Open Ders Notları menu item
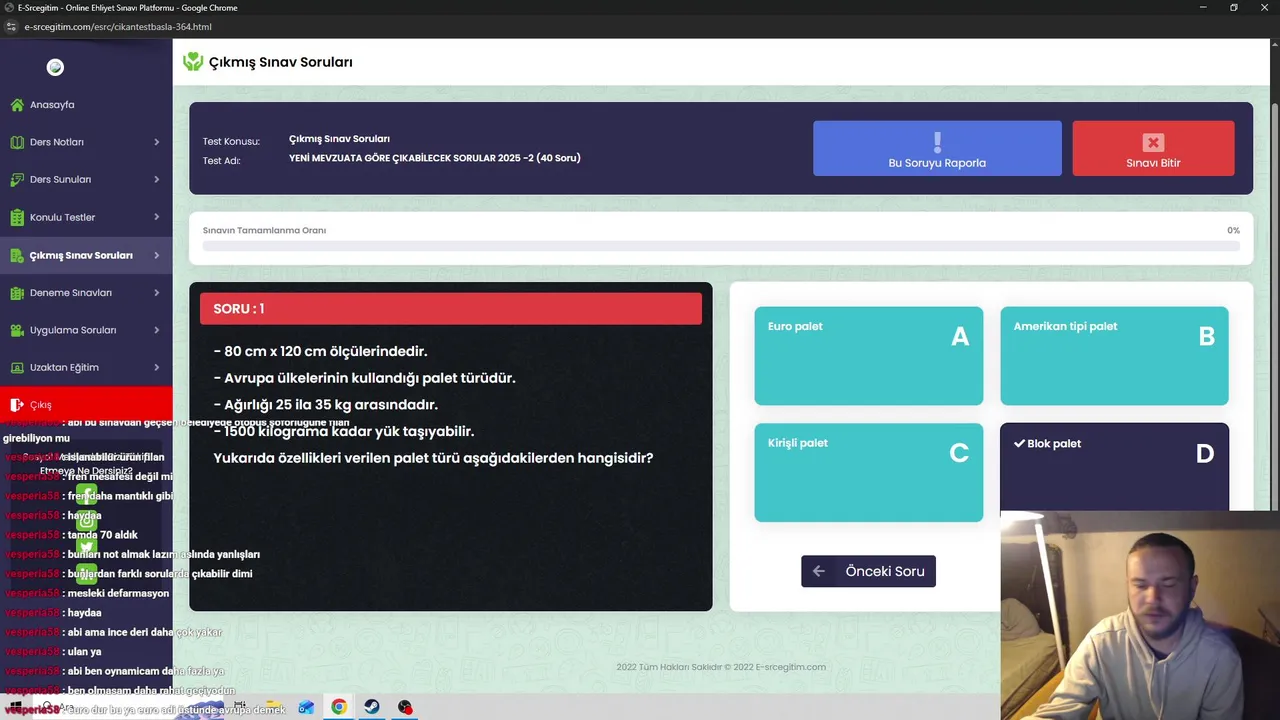This screenshot has height=720, width=1280. point(86,142)
